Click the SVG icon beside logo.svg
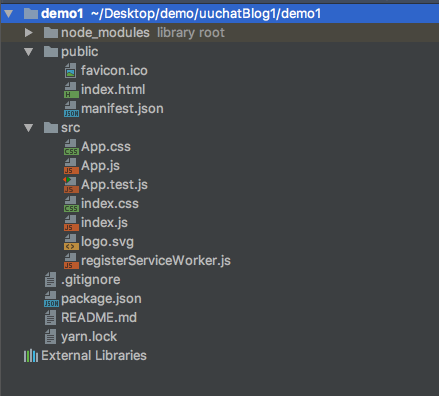The height and width of the screenshot is (396, 439). click(71, 242)
